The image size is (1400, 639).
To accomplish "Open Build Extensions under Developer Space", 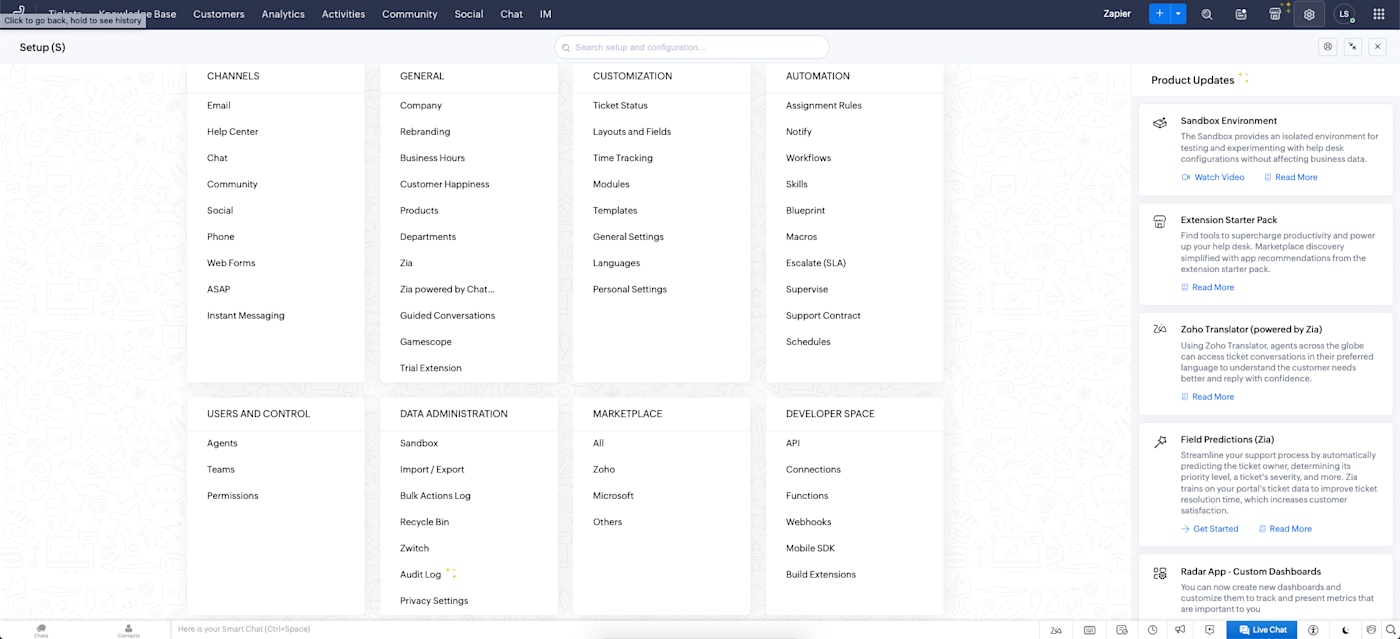I will [x=821, y=575].
